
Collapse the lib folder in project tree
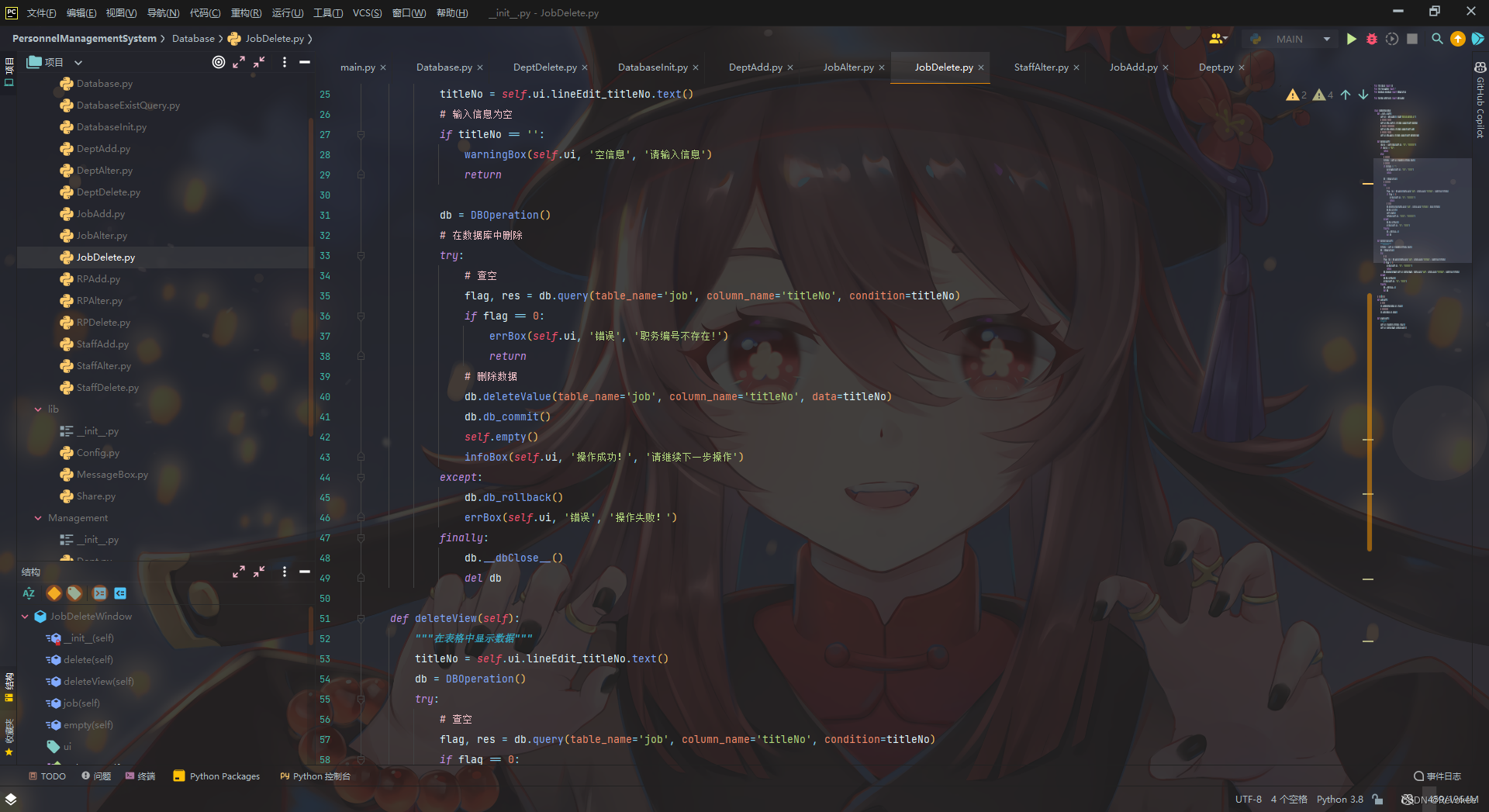(38, 409)
